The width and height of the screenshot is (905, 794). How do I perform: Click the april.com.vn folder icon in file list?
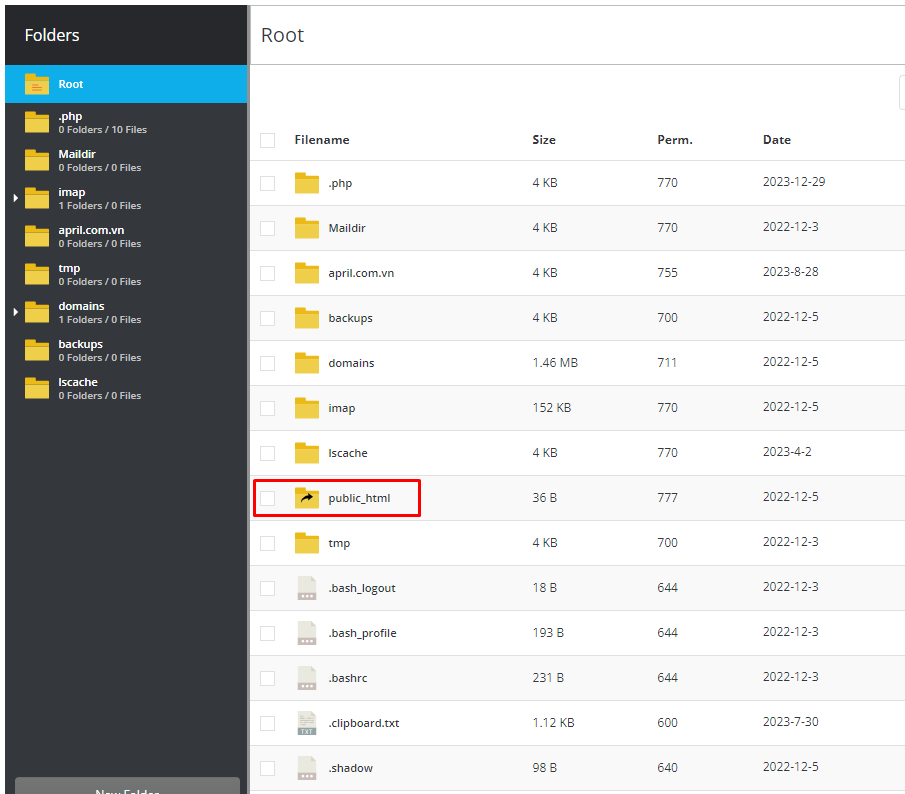(x=307, y=273)
